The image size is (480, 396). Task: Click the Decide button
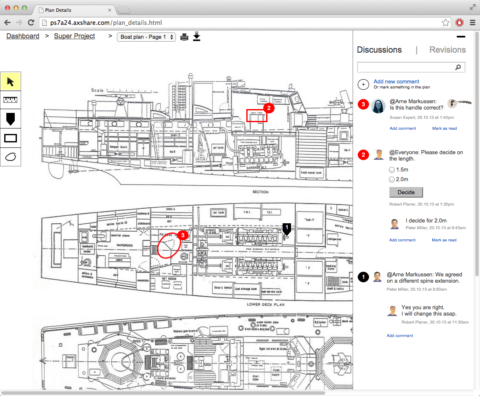pyautogui.click(x=406, y=192)
